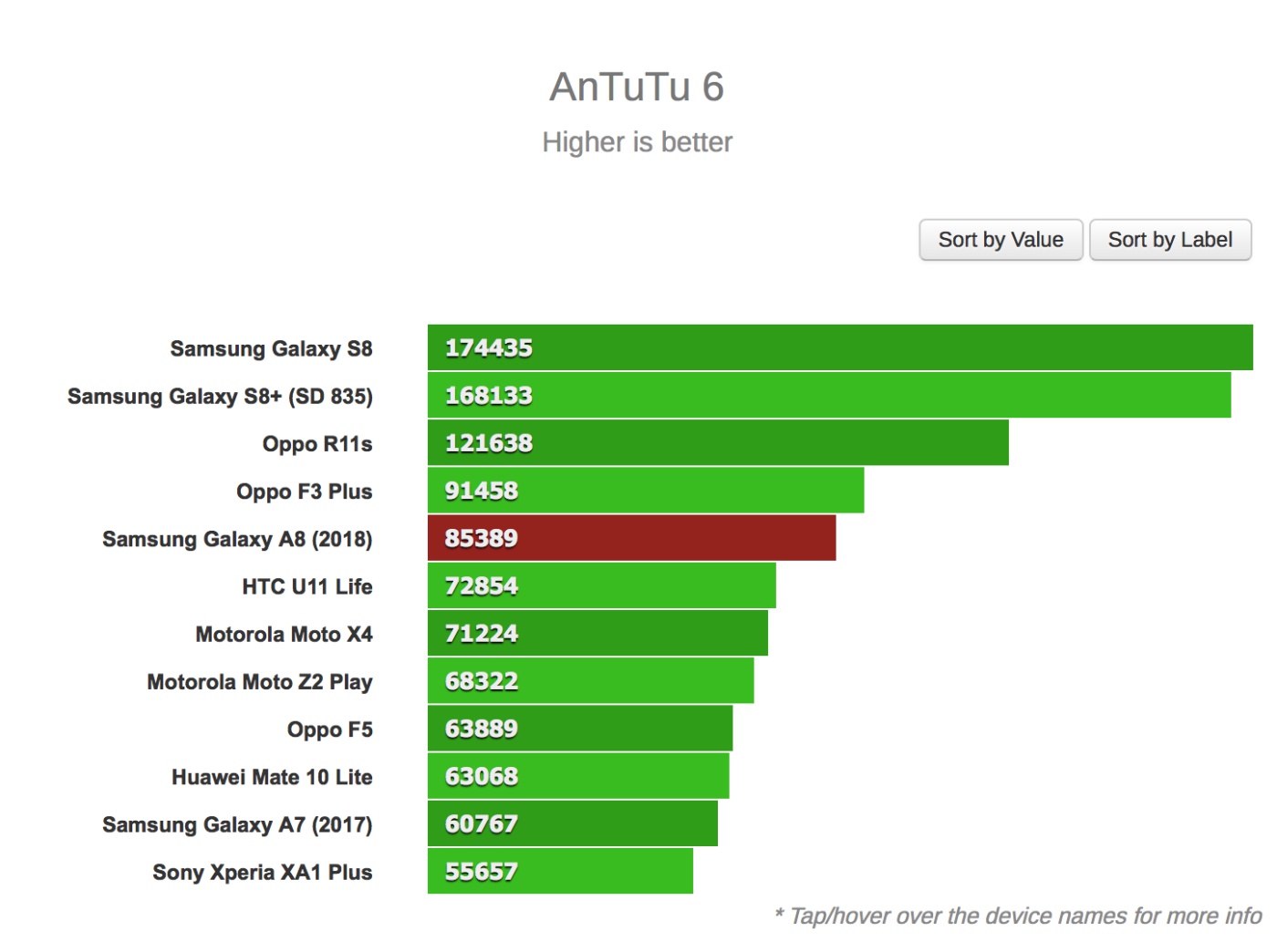Click the 60767 score bar
This screenshot has width=1277, height=952.
tap(573, 823)
